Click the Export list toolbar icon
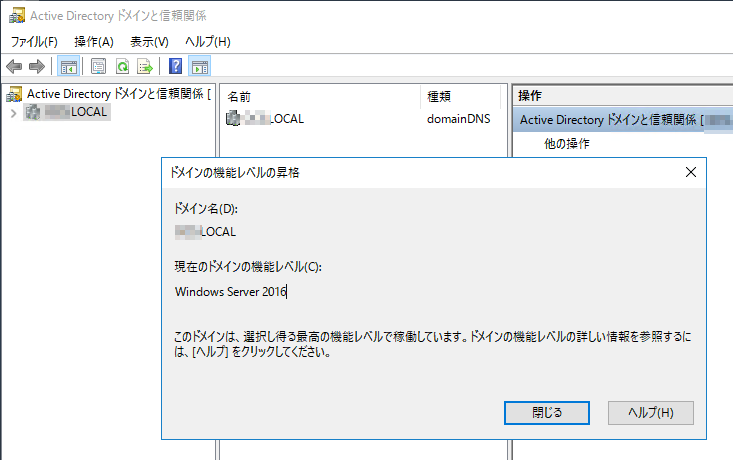 145,66
